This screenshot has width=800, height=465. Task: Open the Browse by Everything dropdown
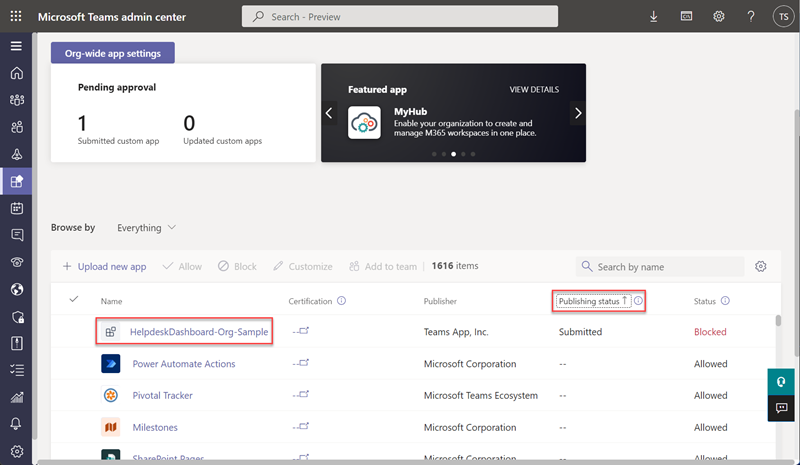tap(146, 228)
